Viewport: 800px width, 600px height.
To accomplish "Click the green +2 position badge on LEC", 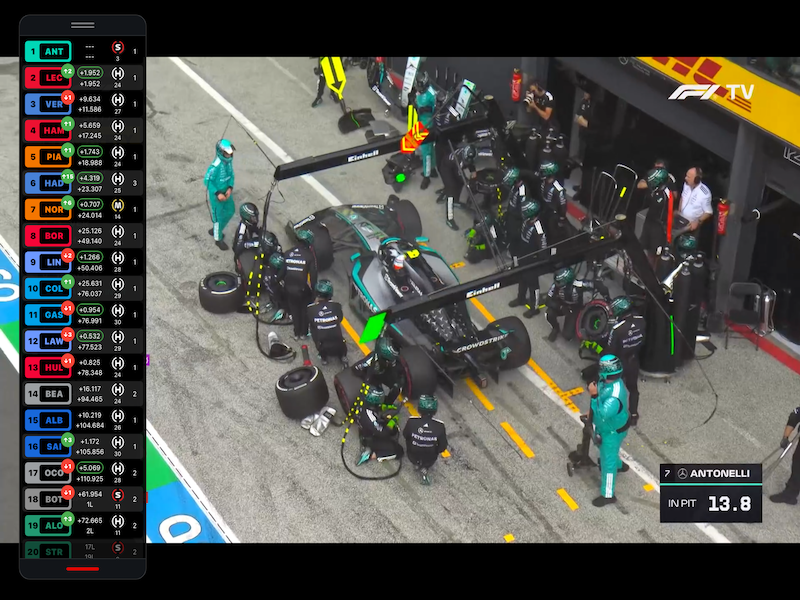I will [x=68, y=70].
